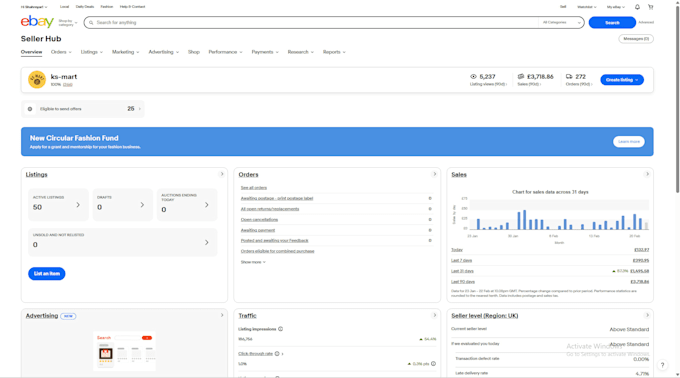
Task: Expand the Marketing menu
Action: pyautogui.click(x=126, y=52)
